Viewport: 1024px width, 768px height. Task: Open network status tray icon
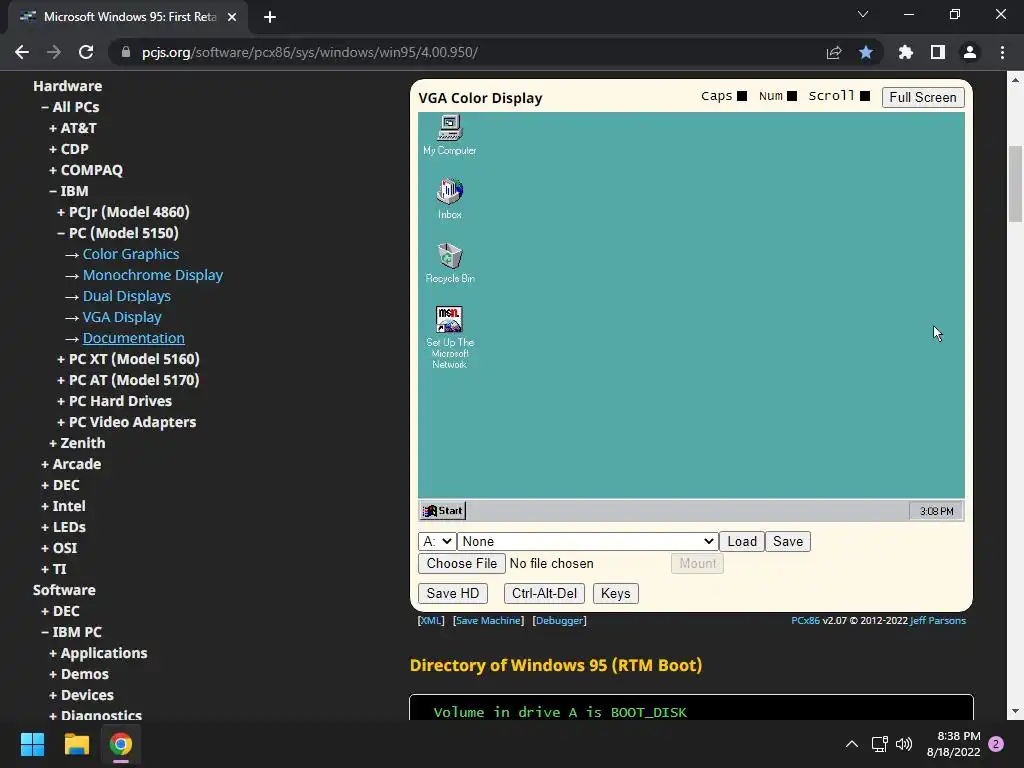[x=879, y=744]
